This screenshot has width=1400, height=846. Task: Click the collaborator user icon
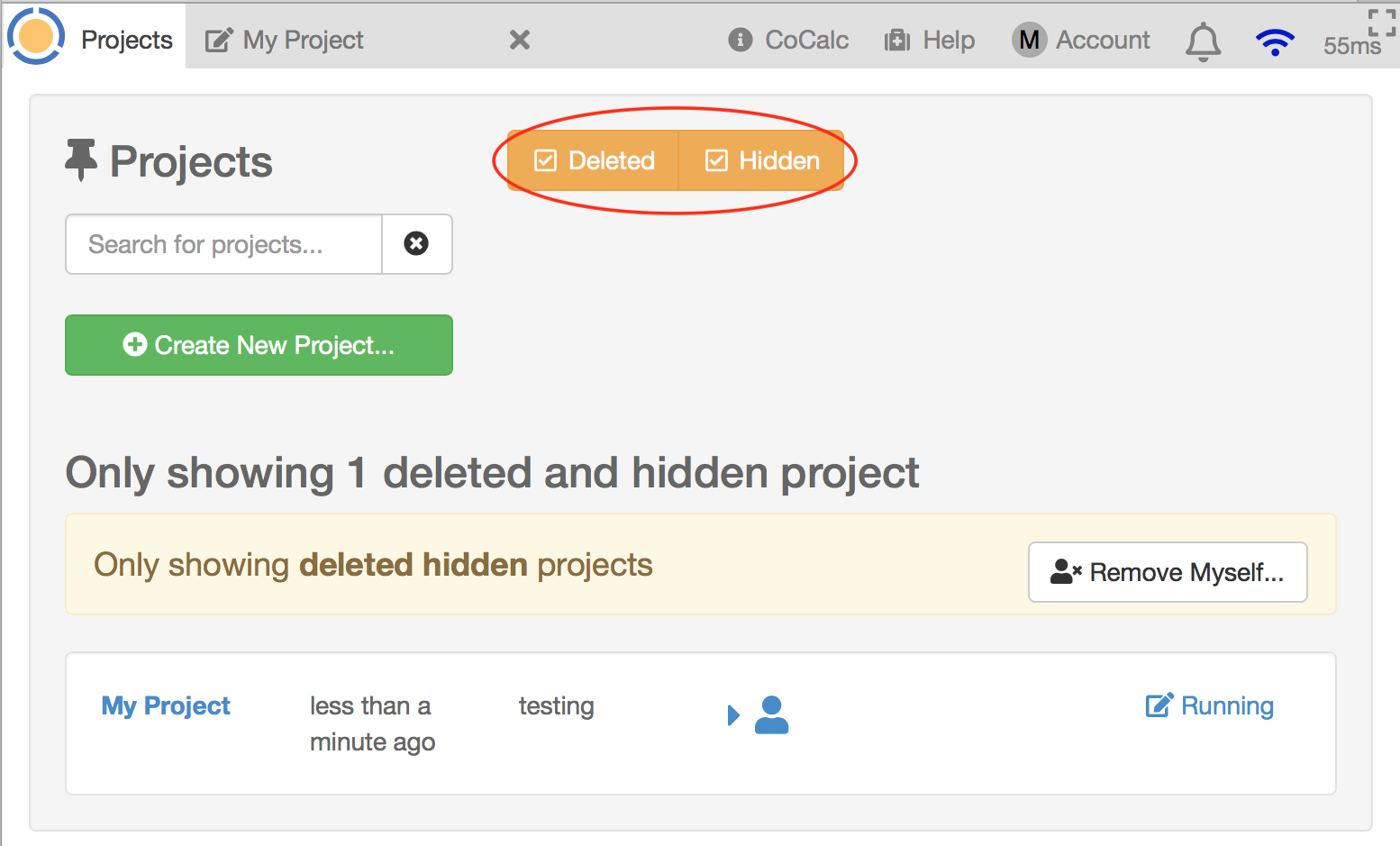click(771, 715)
